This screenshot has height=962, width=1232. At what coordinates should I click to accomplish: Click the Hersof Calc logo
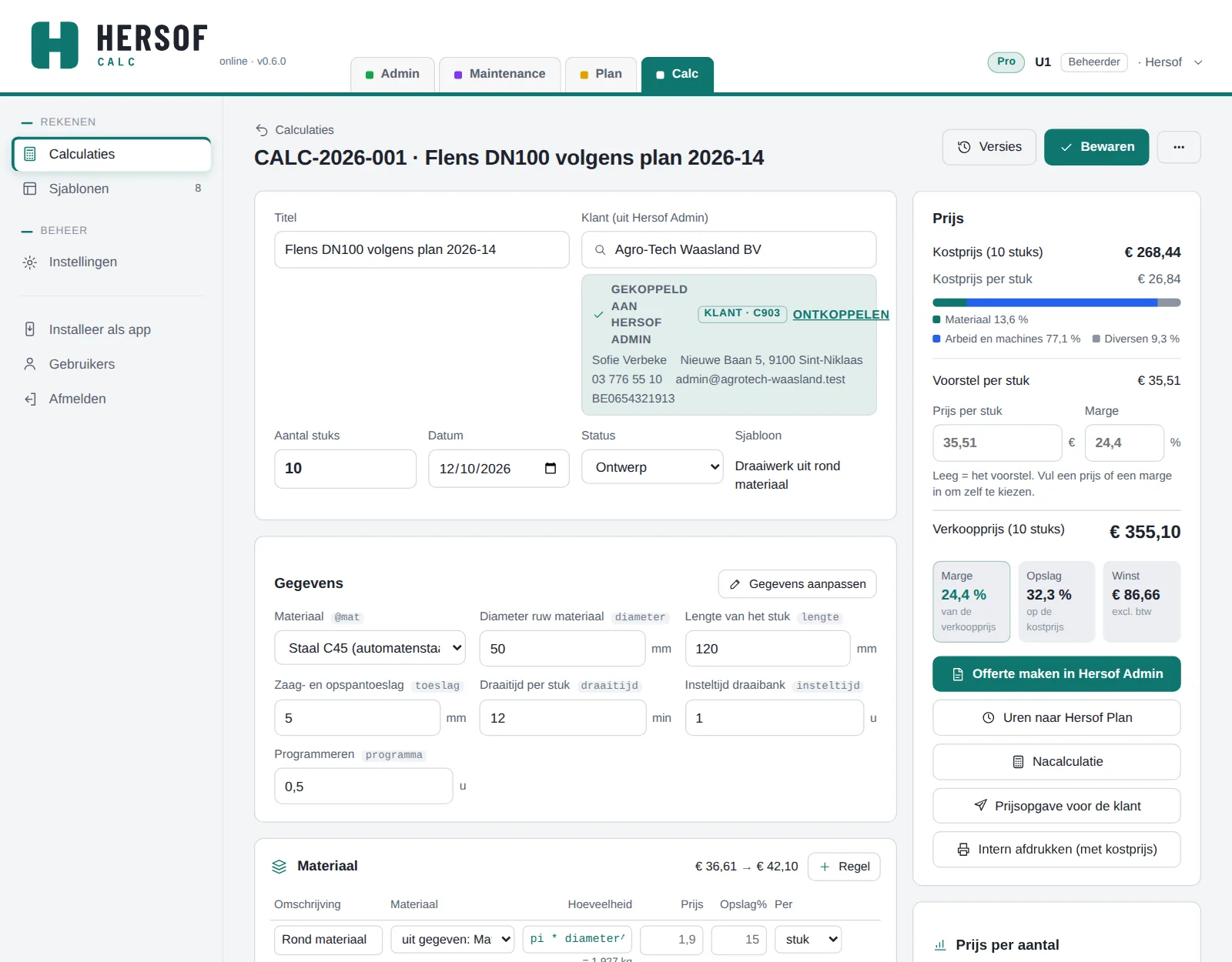click(119, 45)
